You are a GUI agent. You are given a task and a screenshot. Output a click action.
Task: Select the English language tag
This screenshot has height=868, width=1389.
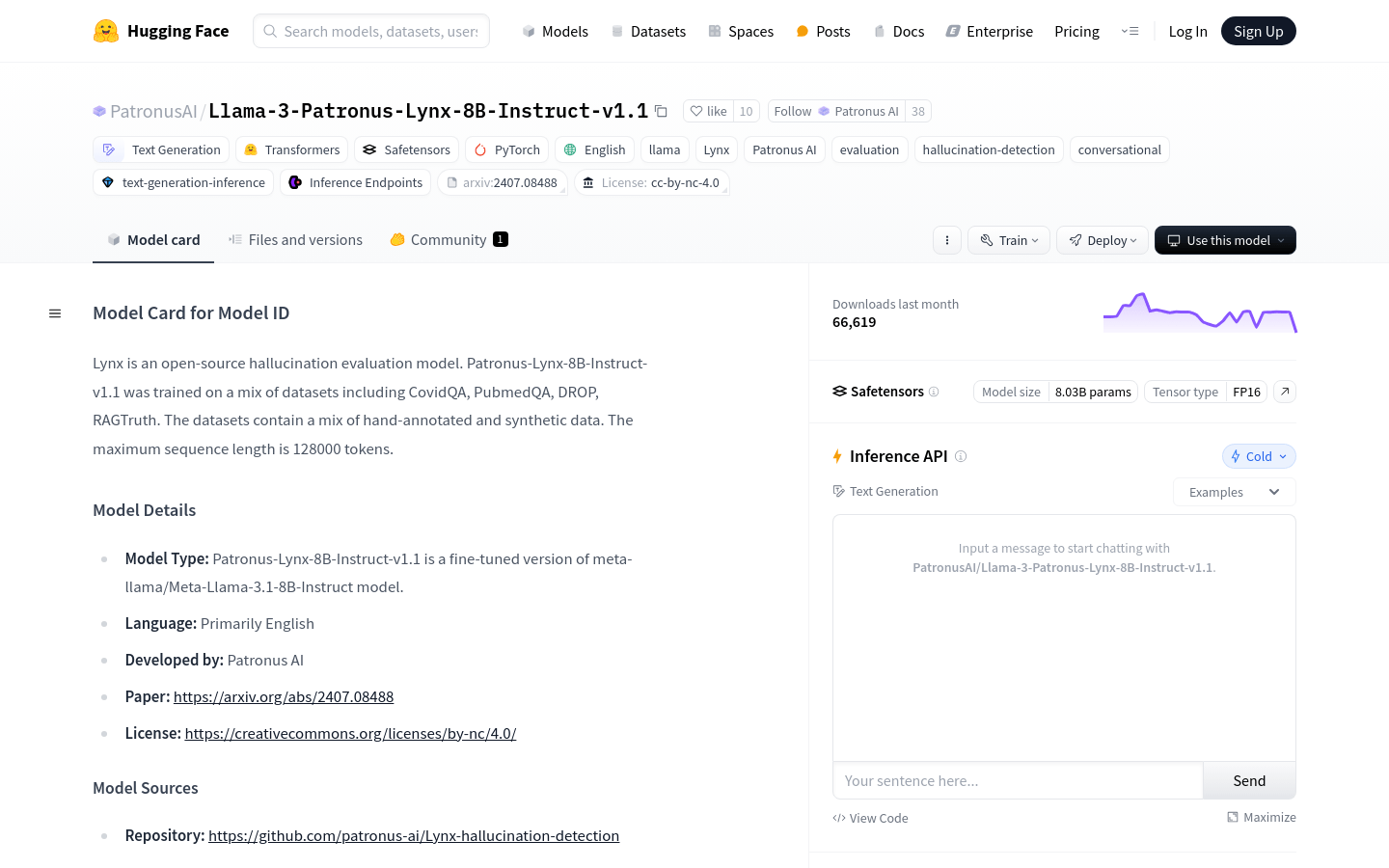point(595,149)
